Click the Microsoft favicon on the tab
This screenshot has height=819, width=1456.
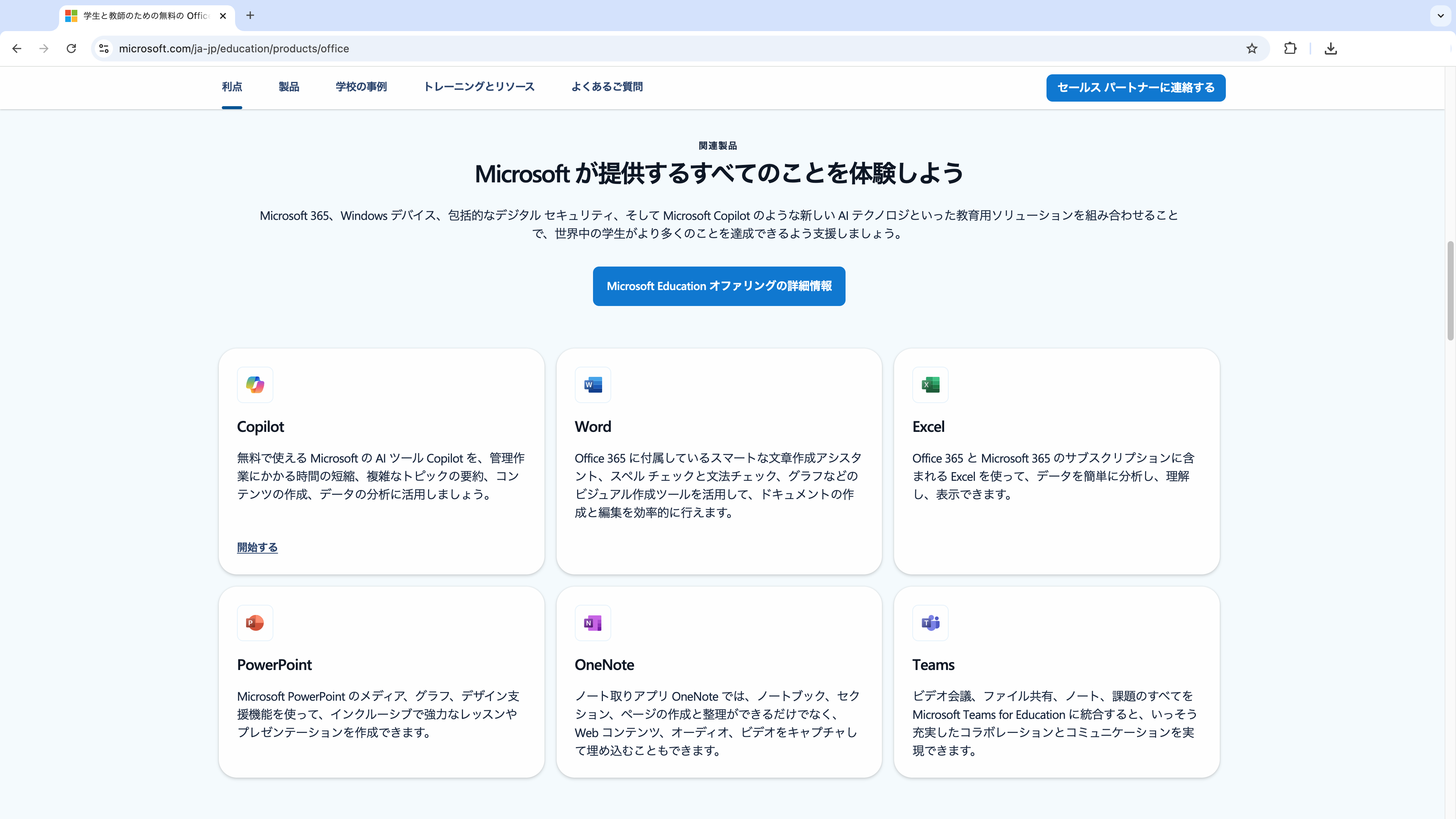pos(71,16)
